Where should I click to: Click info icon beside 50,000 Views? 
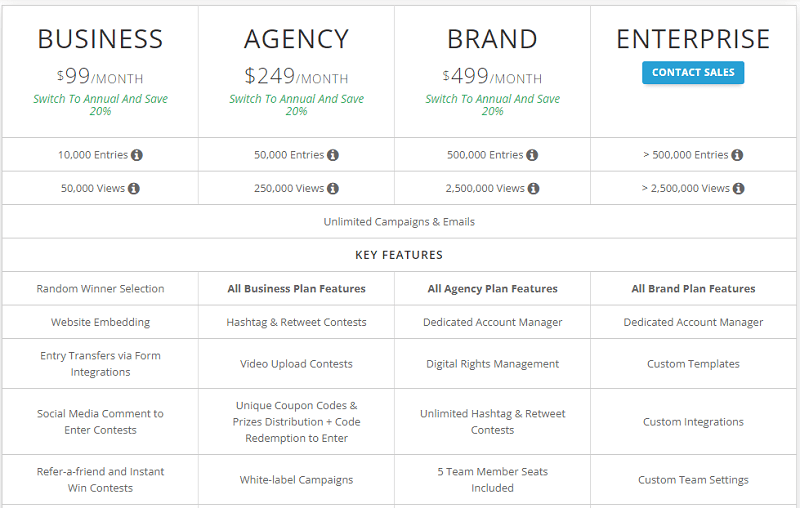pos(134,189)
